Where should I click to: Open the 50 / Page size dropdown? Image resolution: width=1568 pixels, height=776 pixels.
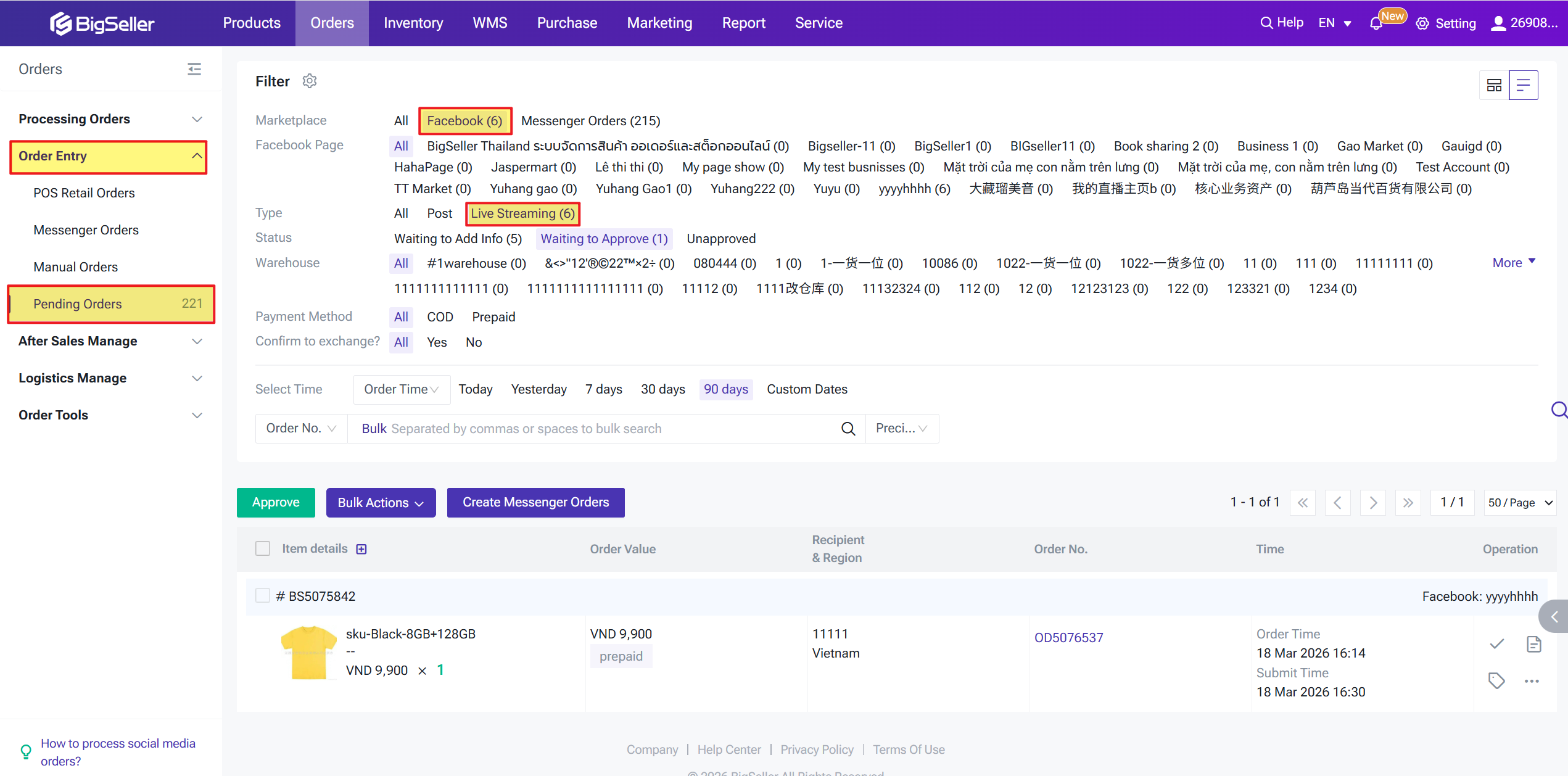[1519, 502]
